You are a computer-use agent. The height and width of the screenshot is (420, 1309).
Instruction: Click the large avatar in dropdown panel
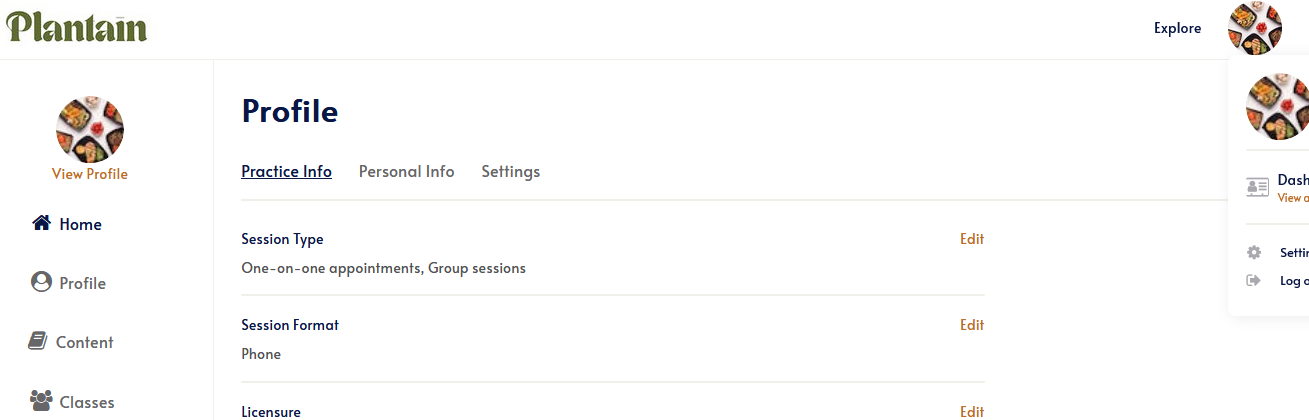click(1277, 106)
